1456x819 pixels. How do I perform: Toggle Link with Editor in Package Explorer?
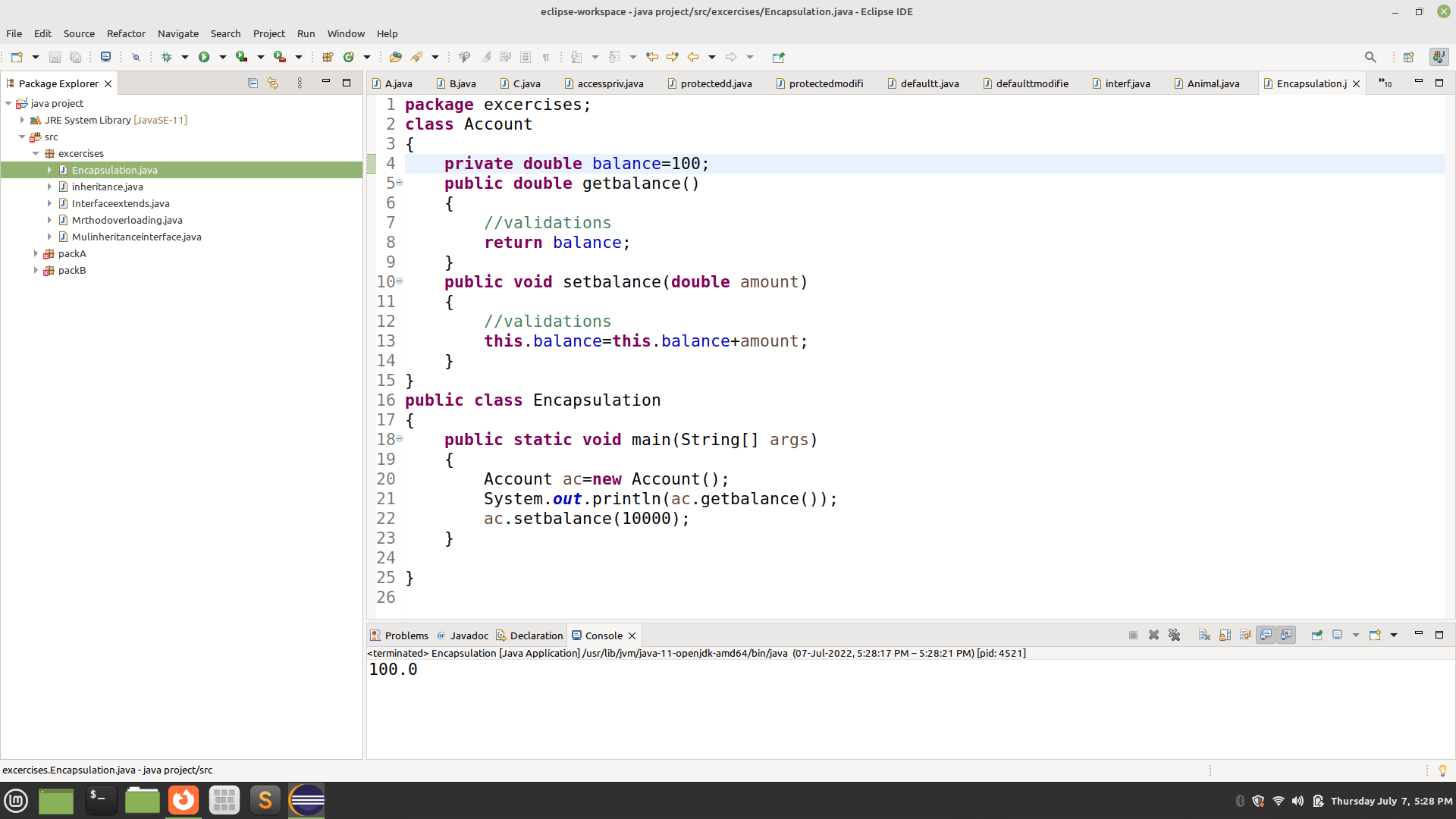coord(273,83)
